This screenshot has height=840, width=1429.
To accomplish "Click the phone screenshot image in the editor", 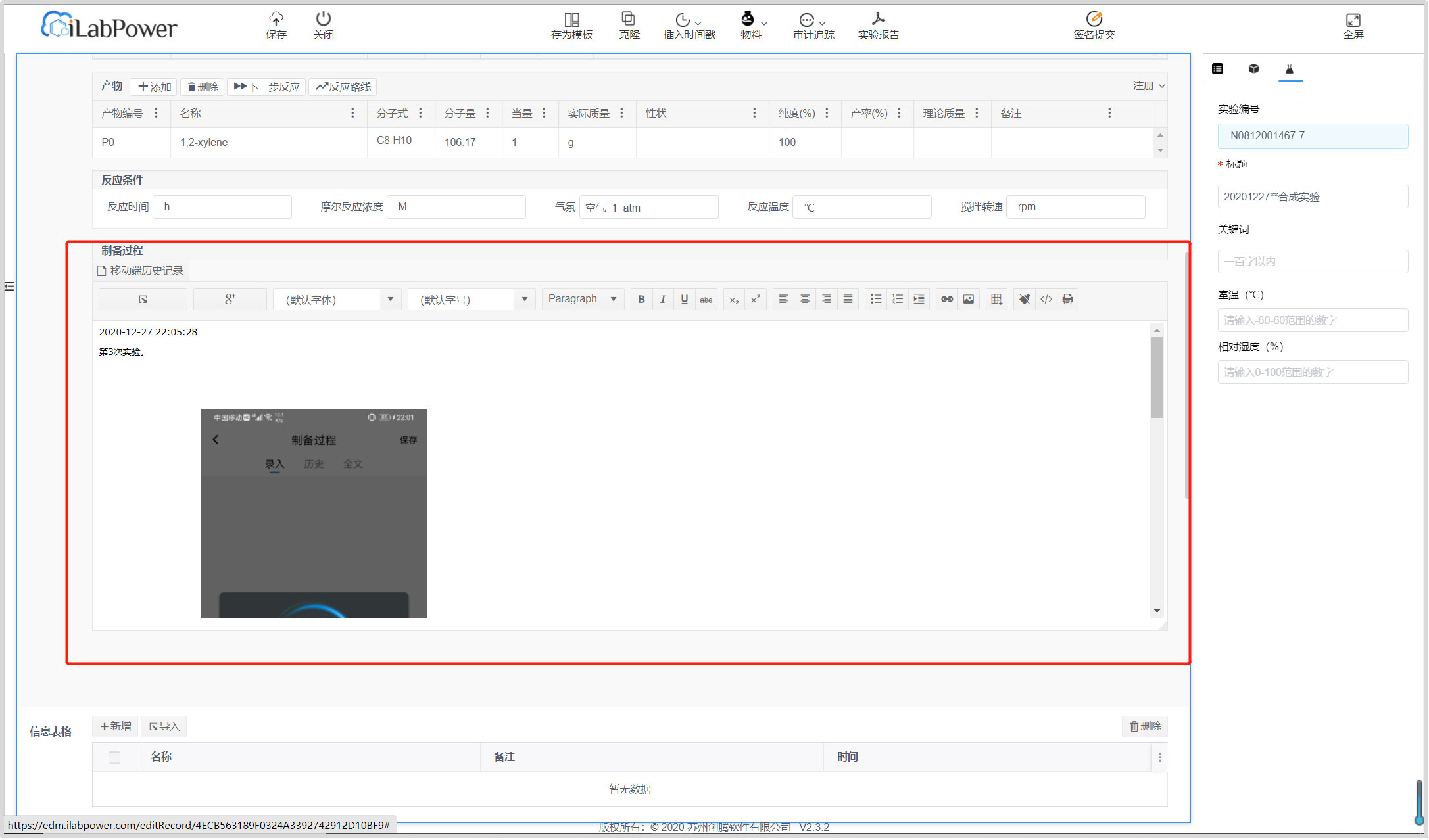I will pyautogui.click(x=314, y=513).
